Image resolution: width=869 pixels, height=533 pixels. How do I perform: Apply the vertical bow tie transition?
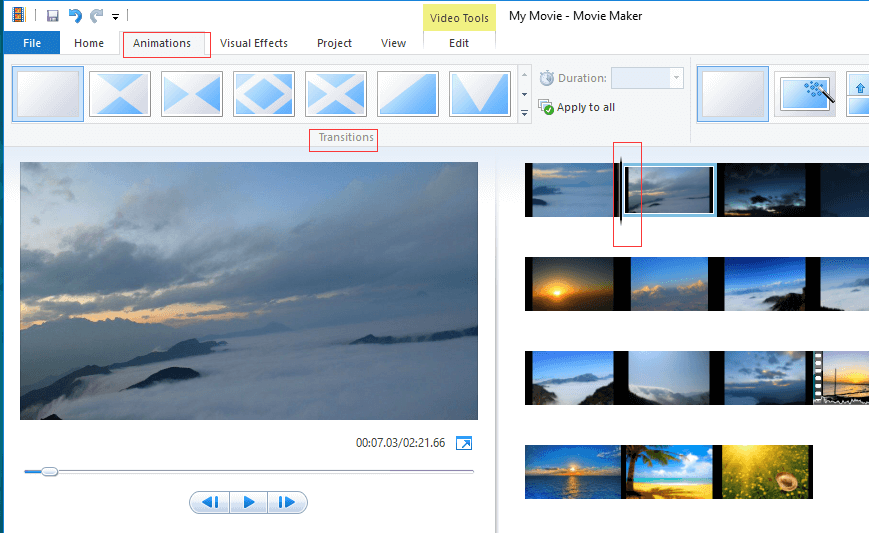120,94
